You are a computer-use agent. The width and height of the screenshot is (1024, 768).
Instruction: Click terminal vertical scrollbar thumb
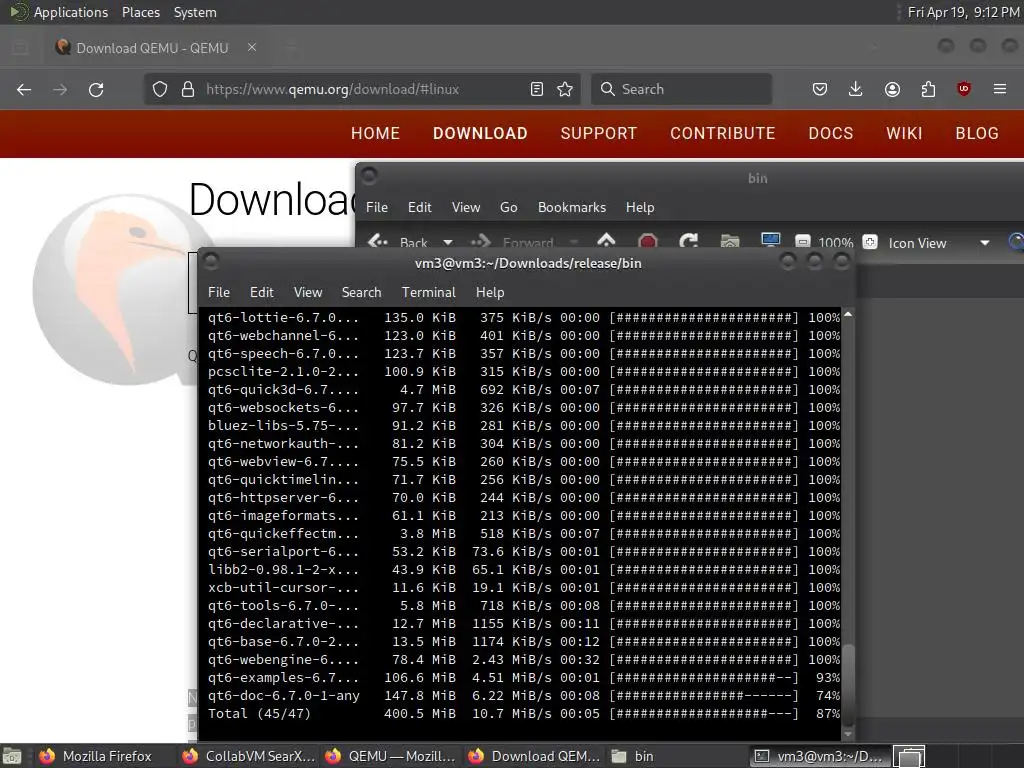[x=848, y=684]
